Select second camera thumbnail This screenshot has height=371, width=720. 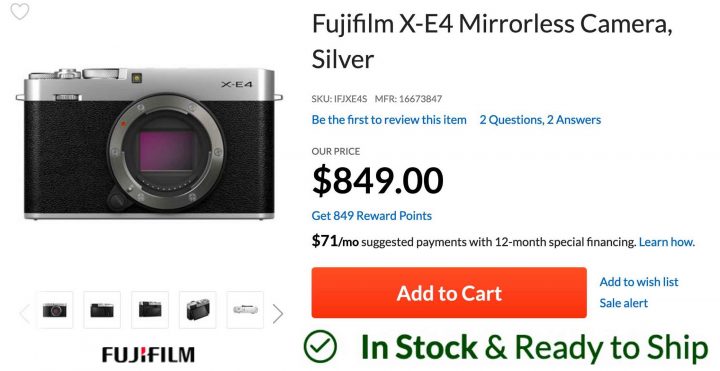tap(102, 310)
